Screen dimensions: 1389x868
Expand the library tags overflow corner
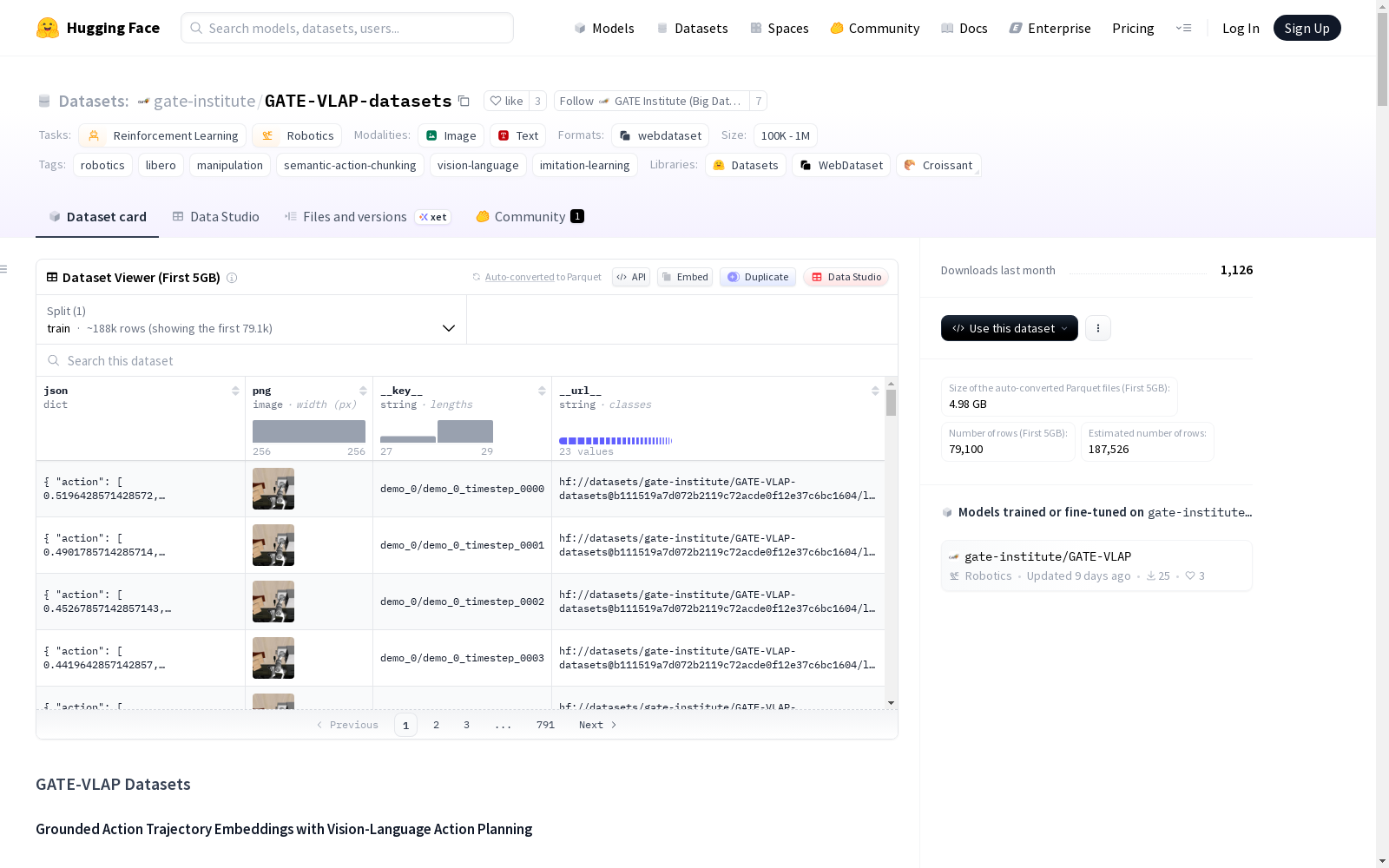978,173
